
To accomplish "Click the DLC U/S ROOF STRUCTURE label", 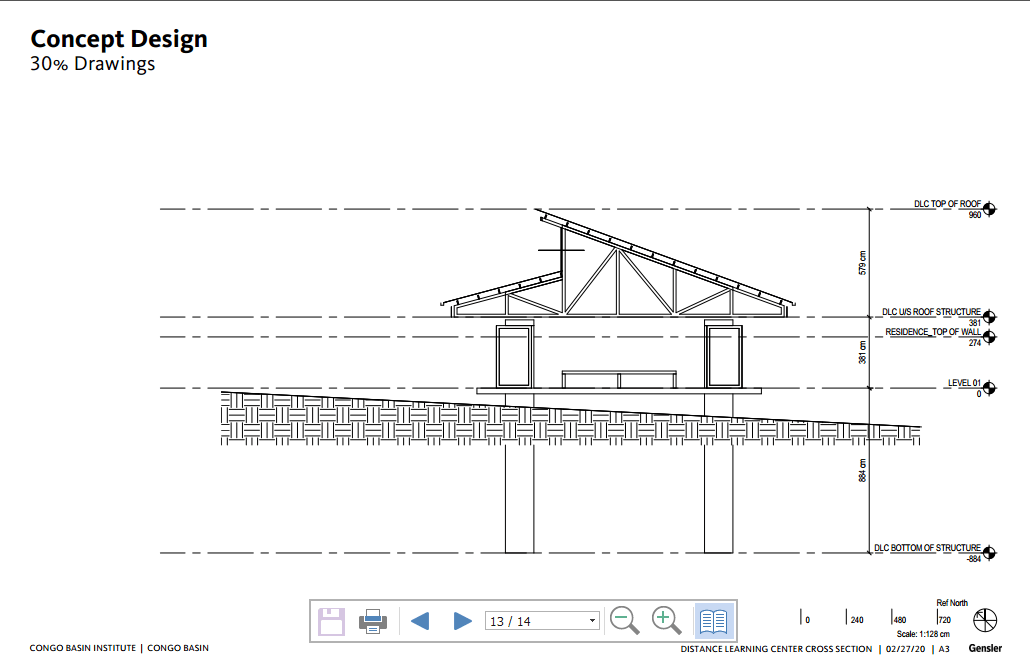I will pyautogui.click(x=931, y=312).
